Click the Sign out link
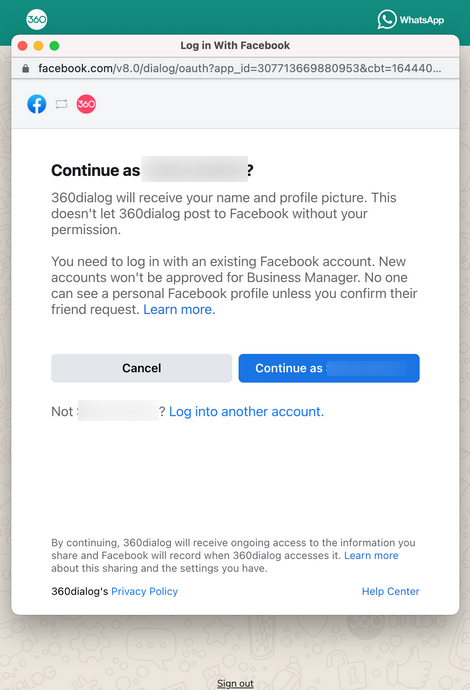The image size is (470, 690). coord(235,683)
